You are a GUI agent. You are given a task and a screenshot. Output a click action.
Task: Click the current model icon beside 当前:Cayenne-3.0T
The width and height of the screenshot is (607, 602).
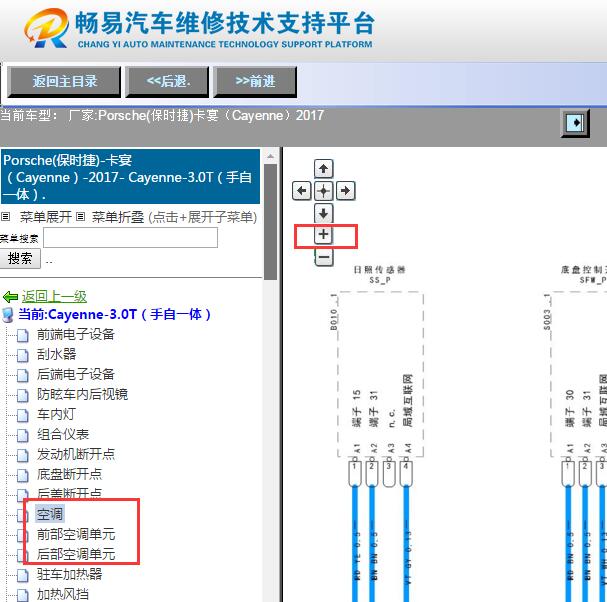(8, 315)
